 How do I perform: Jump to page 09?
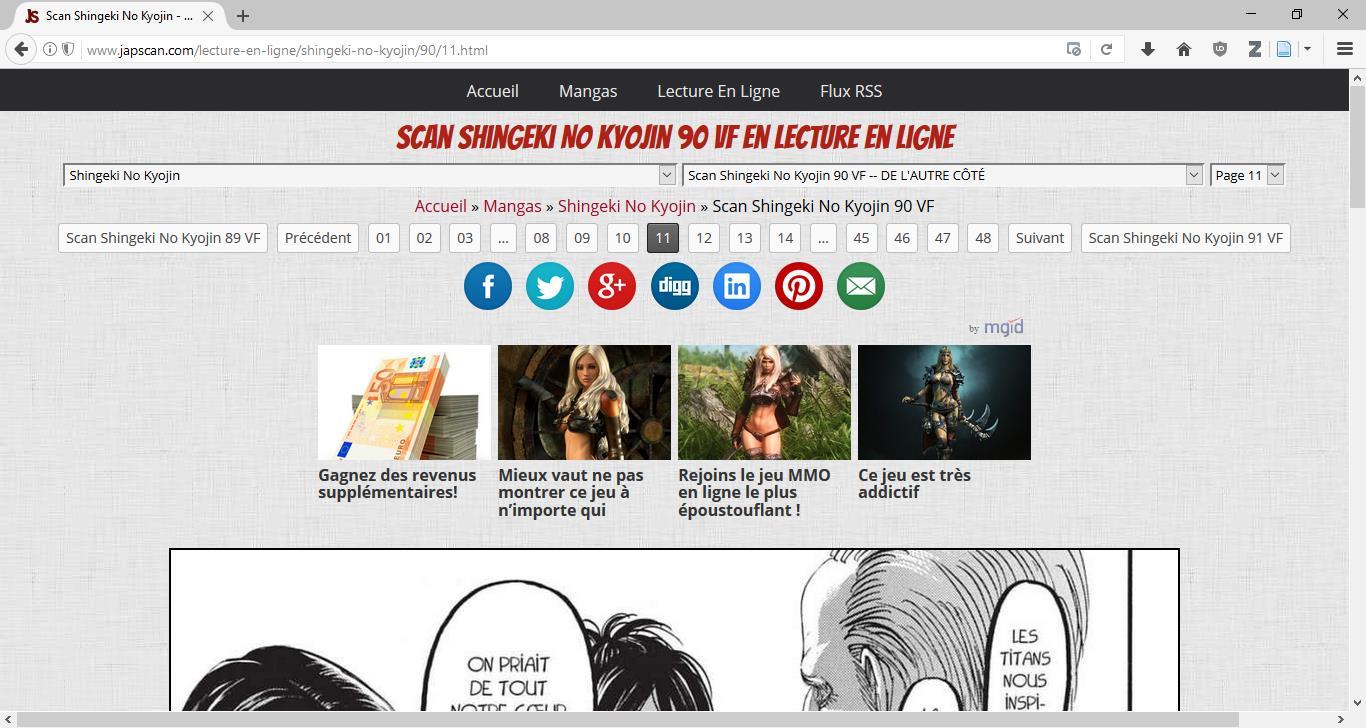point(582,238)
